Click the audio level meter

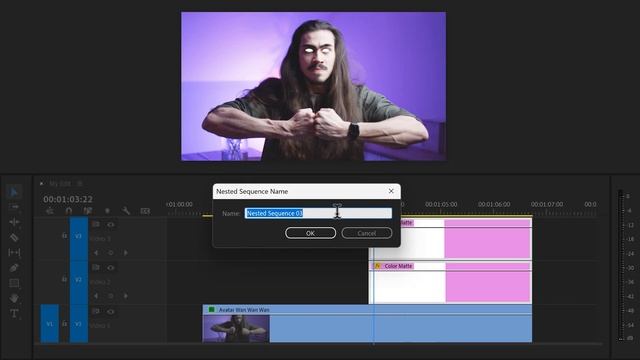pyautogui.click(x=621, y=265)
